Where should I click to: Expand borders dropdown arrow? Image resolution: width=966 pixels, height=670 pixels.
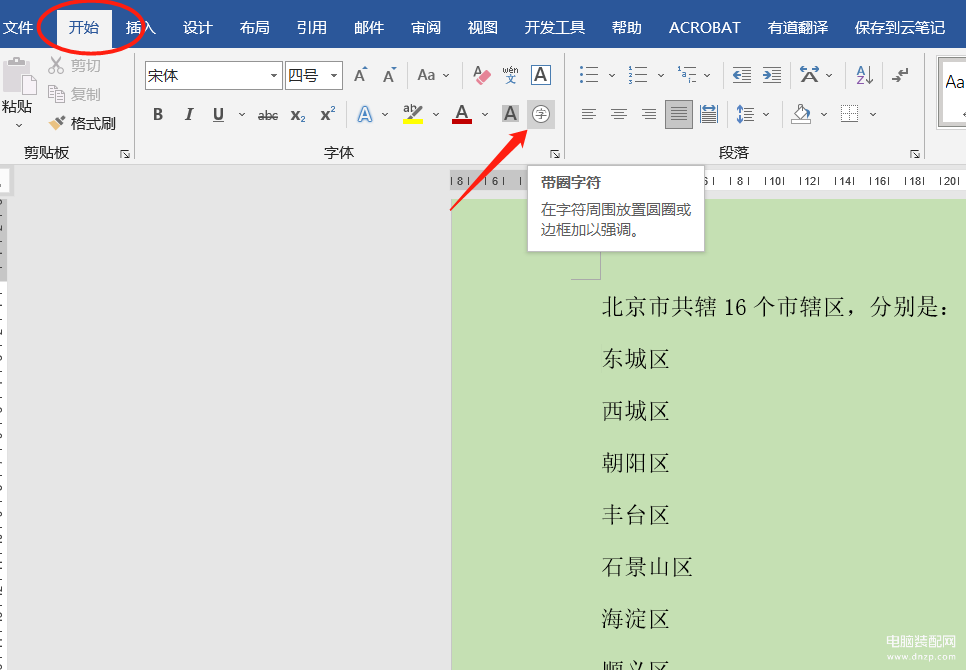tap(873, 114)
